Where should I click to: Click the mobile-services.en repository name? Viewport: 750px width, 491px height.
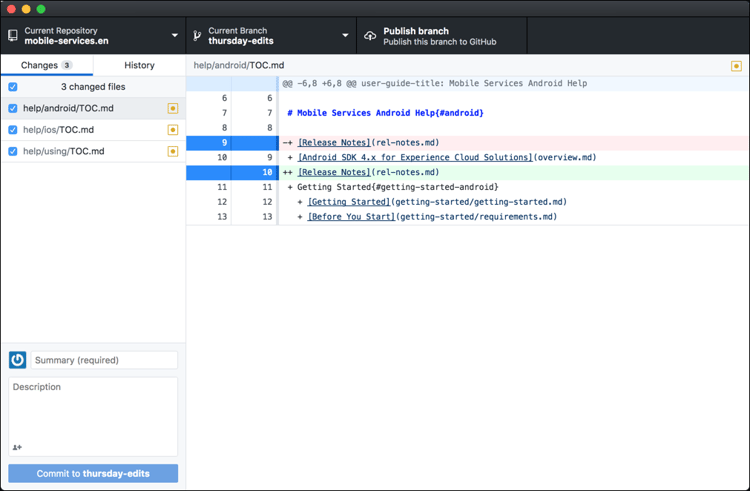coord(66,41)
